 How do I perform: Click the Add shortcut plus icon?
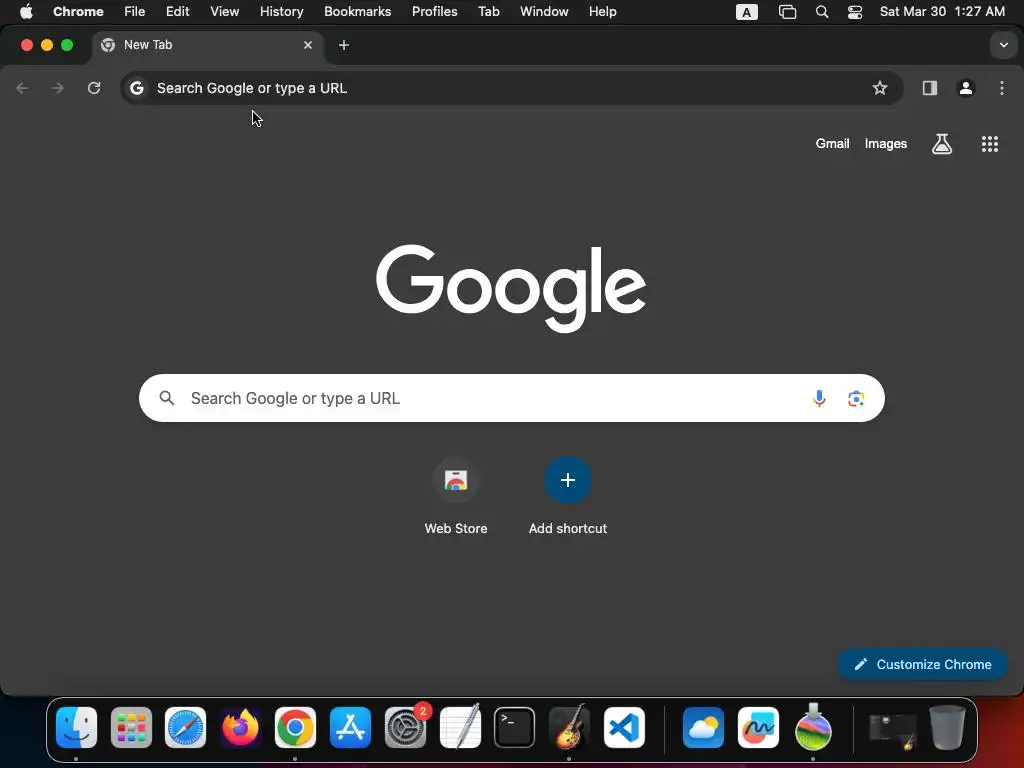(568, 480)
